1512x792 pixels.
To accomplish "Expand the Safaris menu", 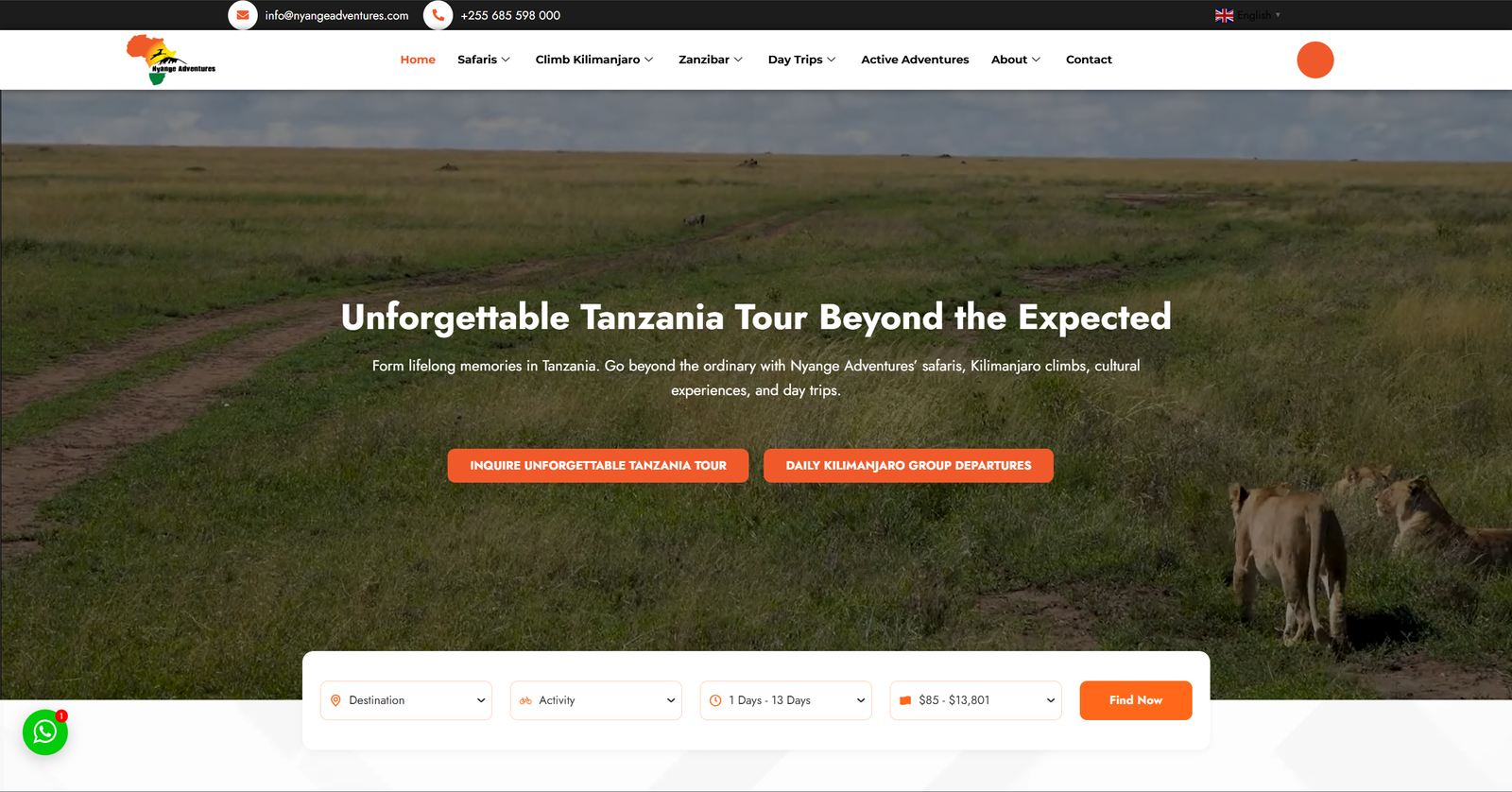I will 484,60.
